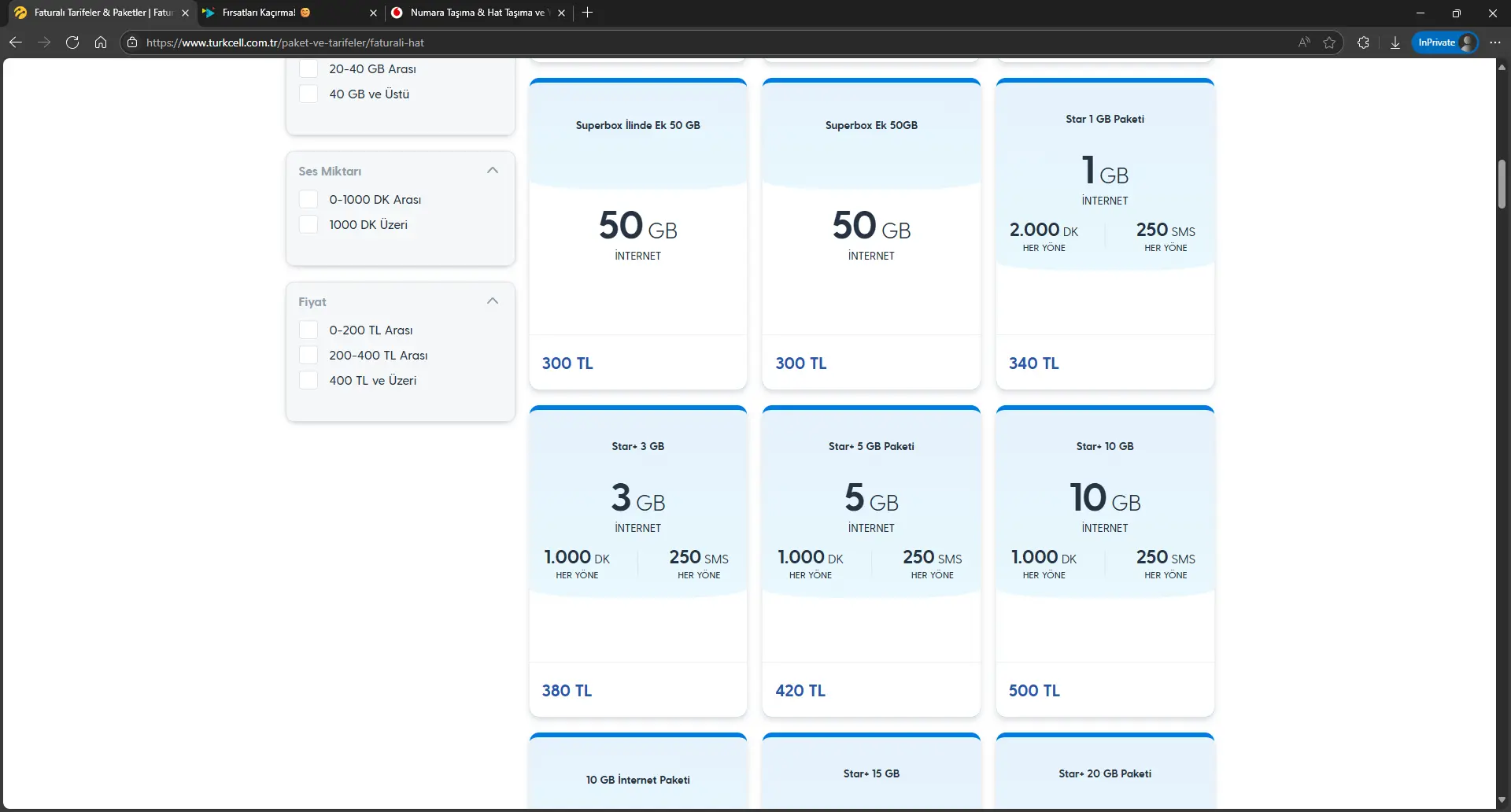Viewport: 1511px width, 812px height.
Task: Collapse the Fiyat filter section
Action: [x=493, y=301]
